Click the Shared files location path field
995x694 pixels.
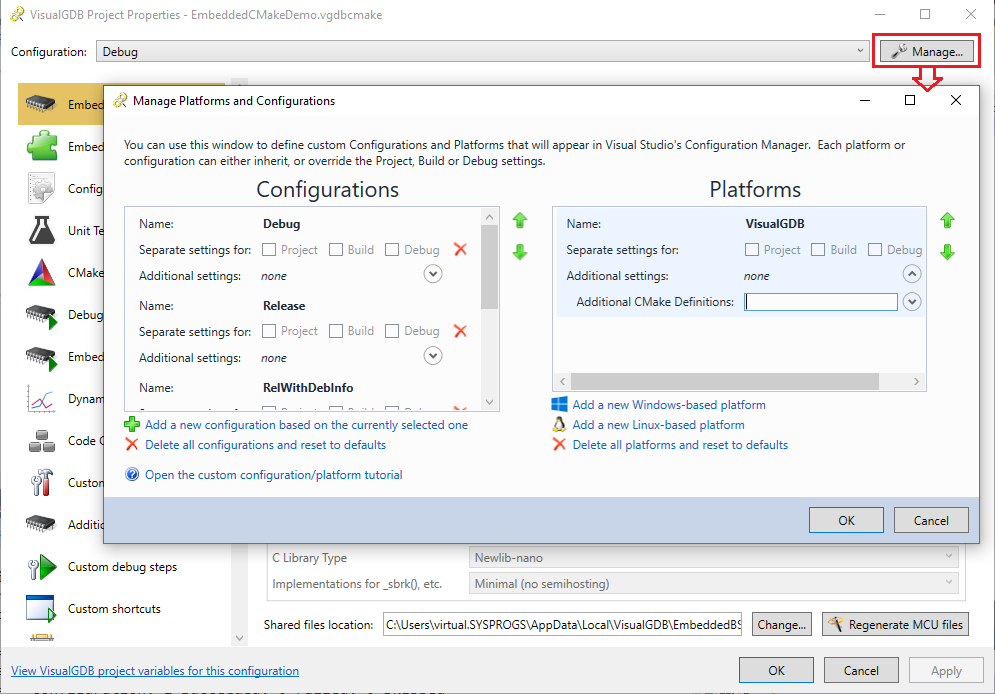click(562, 624)
